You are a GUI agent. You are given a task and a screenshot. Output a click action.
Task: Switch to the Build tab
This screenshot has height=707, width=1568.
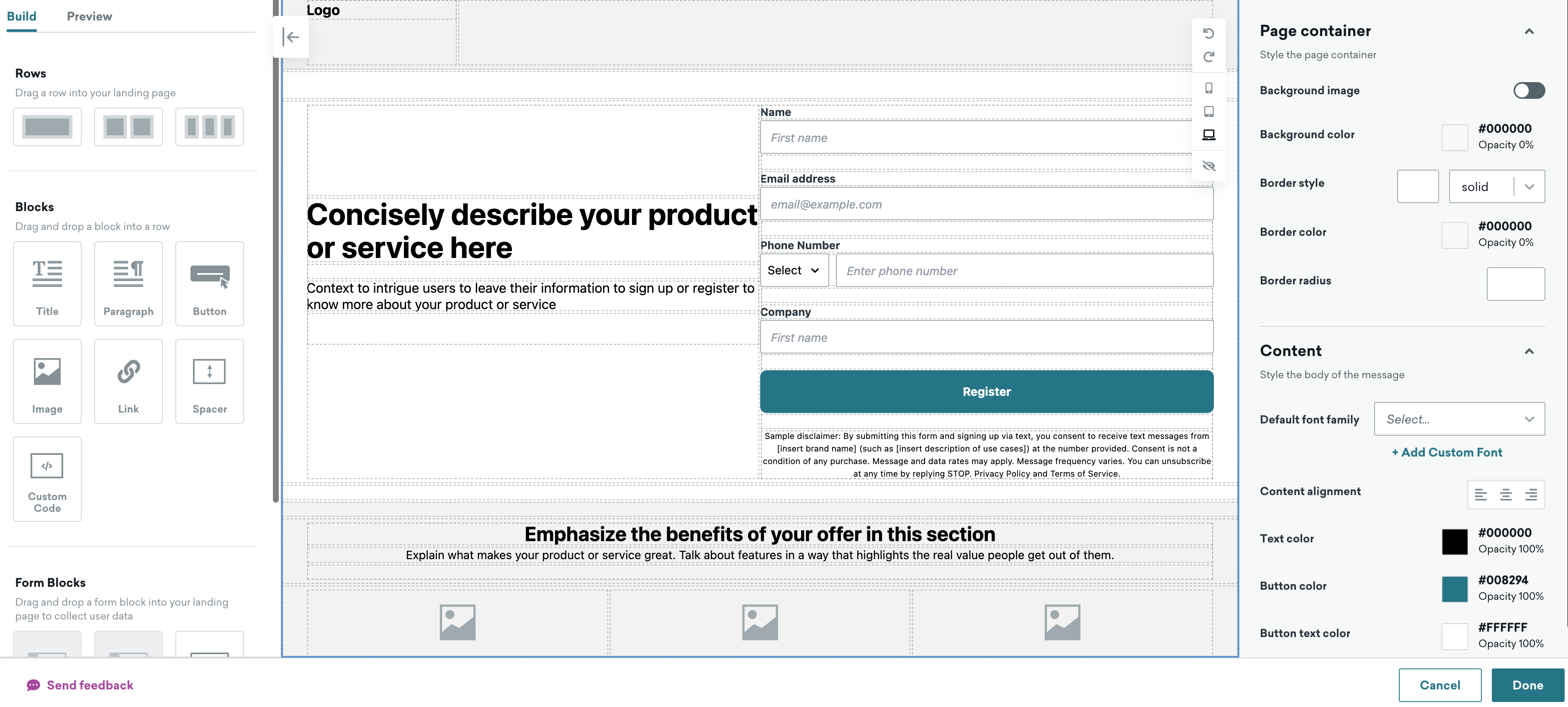click(x=22, y=16)
